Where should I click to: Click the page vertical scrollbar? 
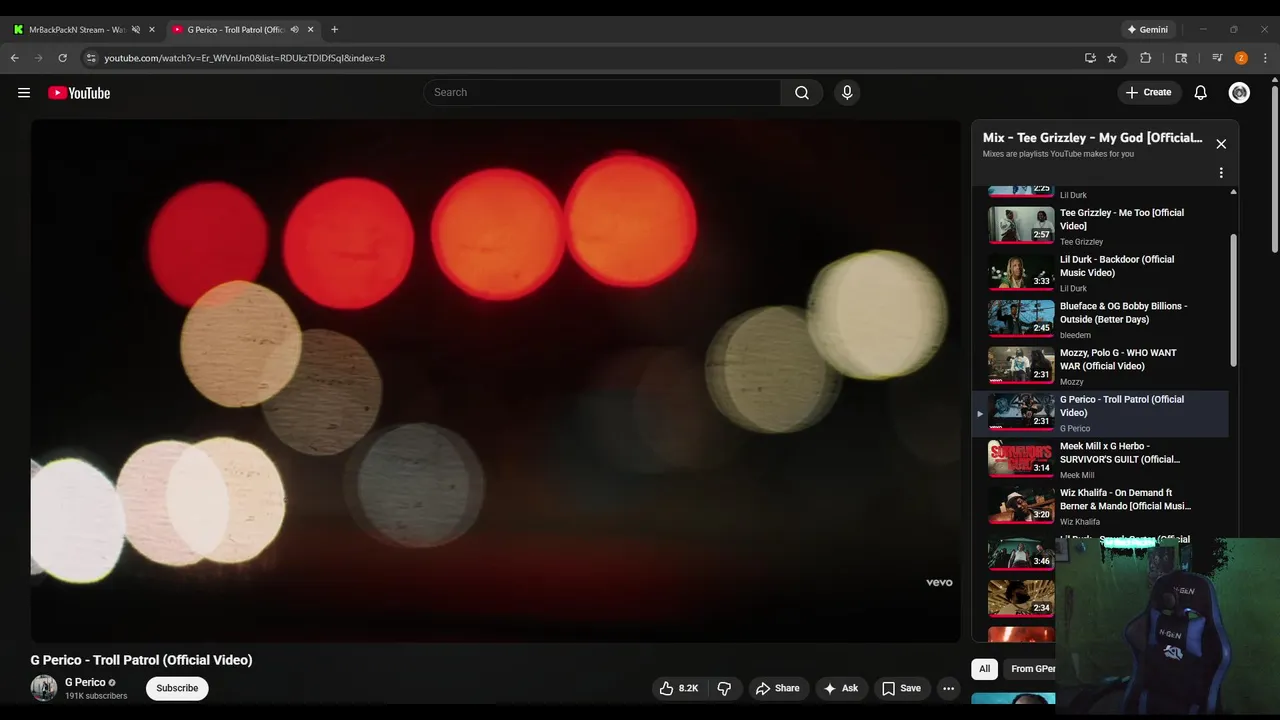click(1274, 167)
